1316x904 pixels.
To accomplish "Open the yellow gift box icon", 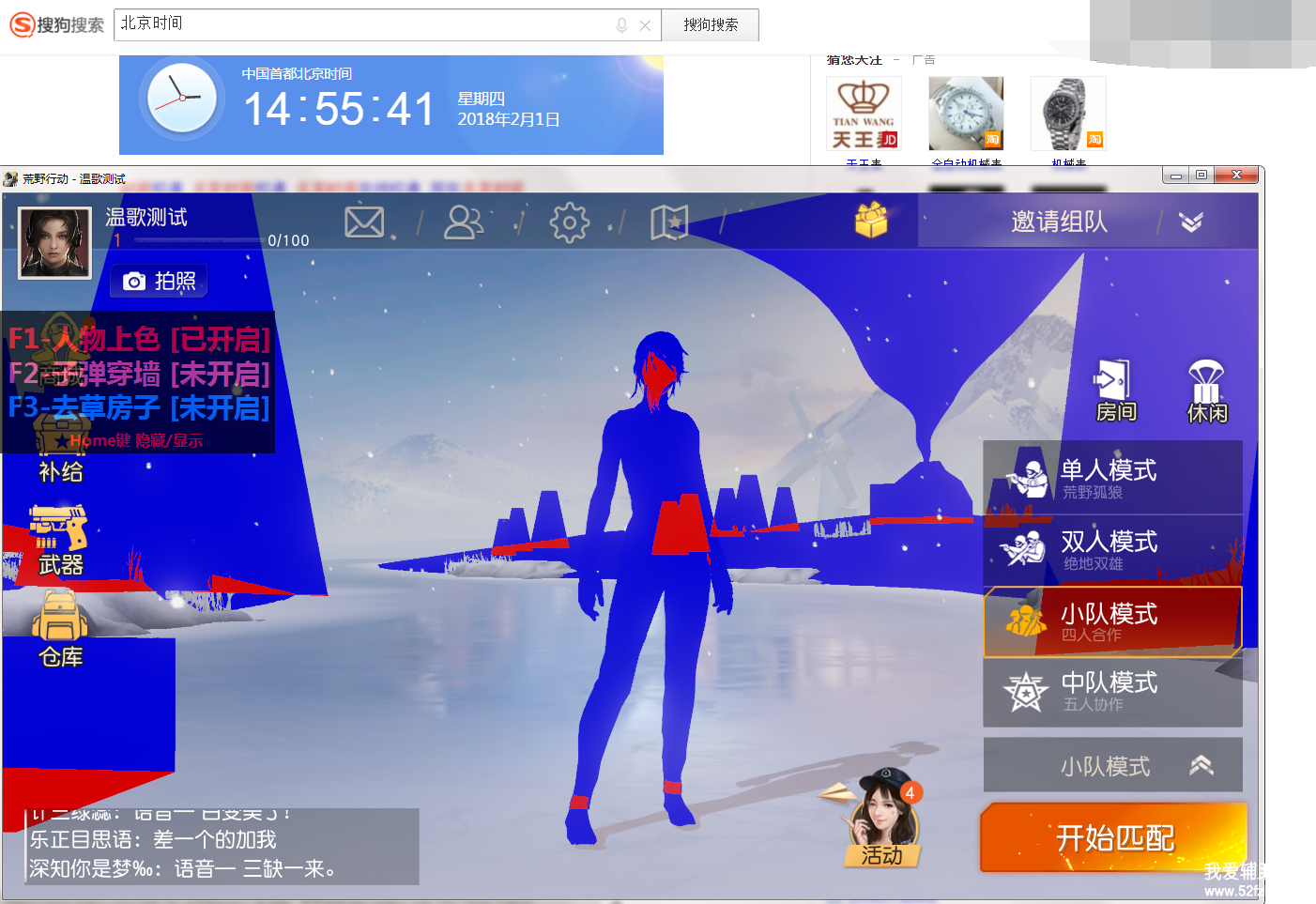I will point(871,221).
